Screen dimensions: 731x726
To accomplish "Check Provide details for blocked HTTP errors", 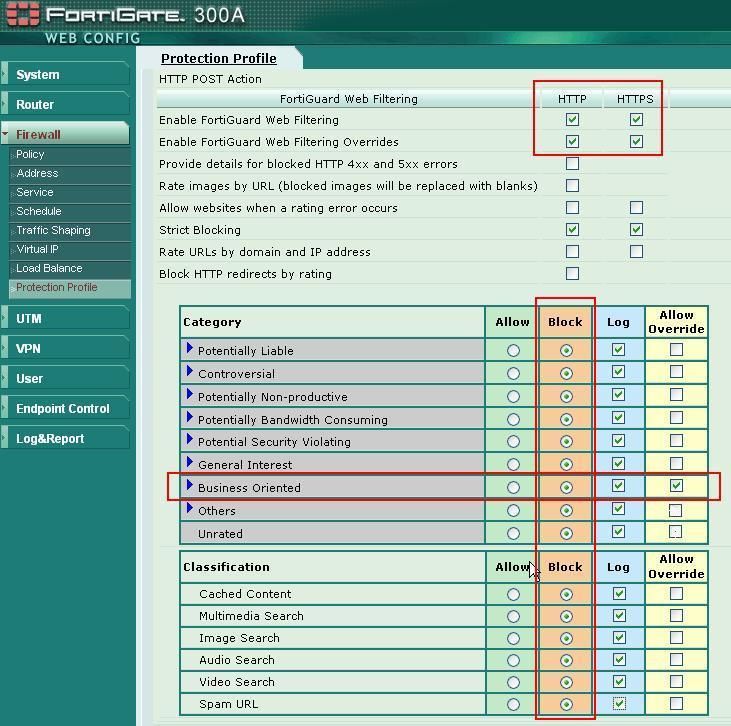I will coord(572,163).
